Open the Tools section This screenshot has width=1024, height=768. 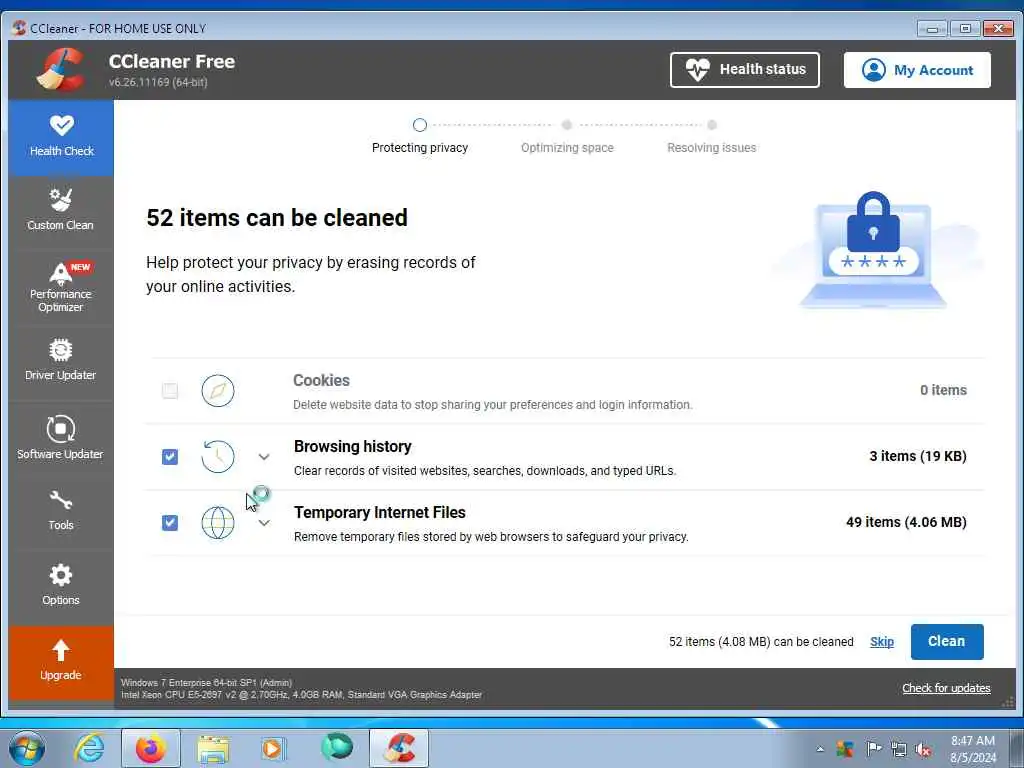61,511
